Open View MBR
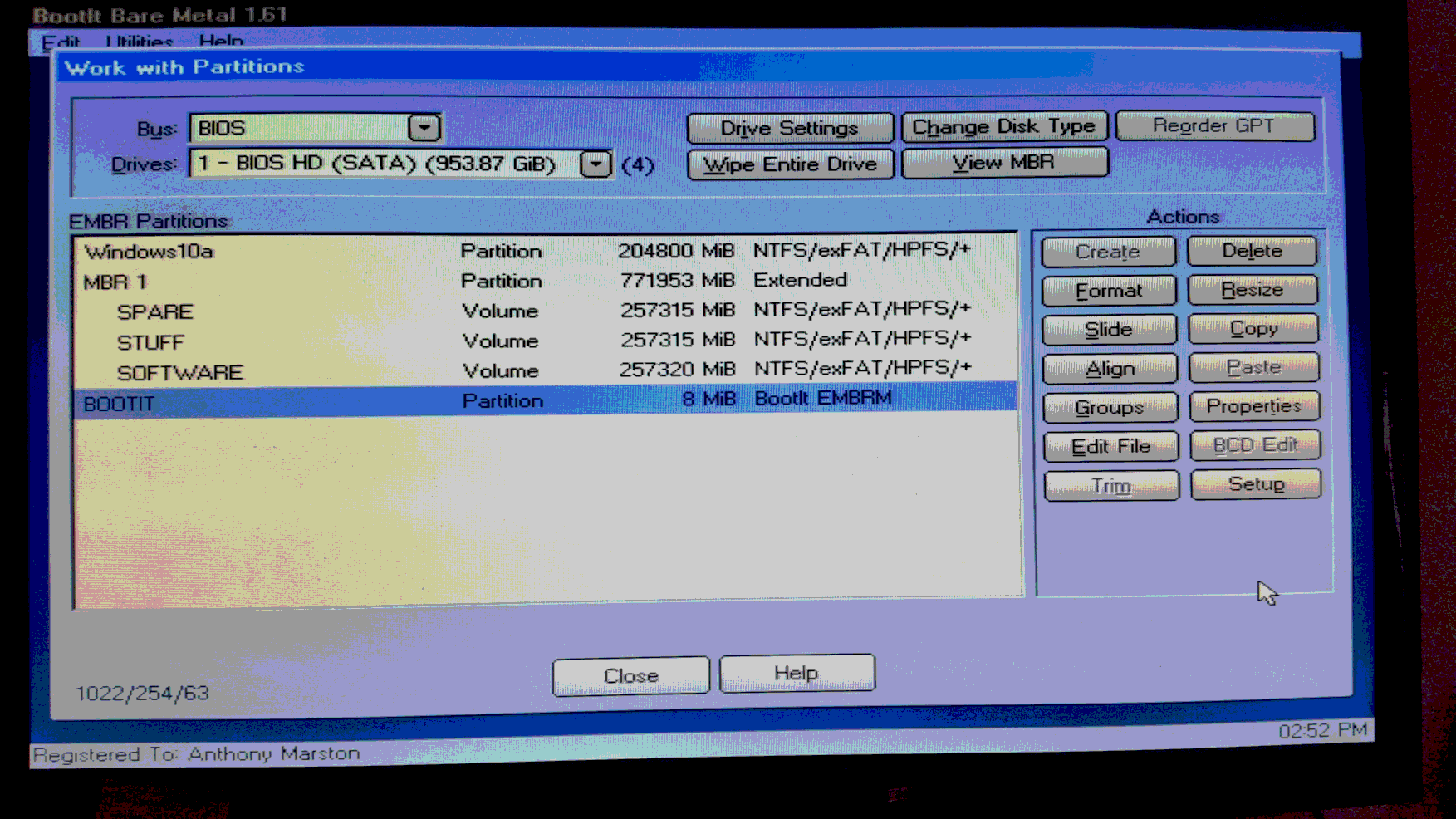The image size is (1456, 819). pyautogui.click(x=1004, y=163)
